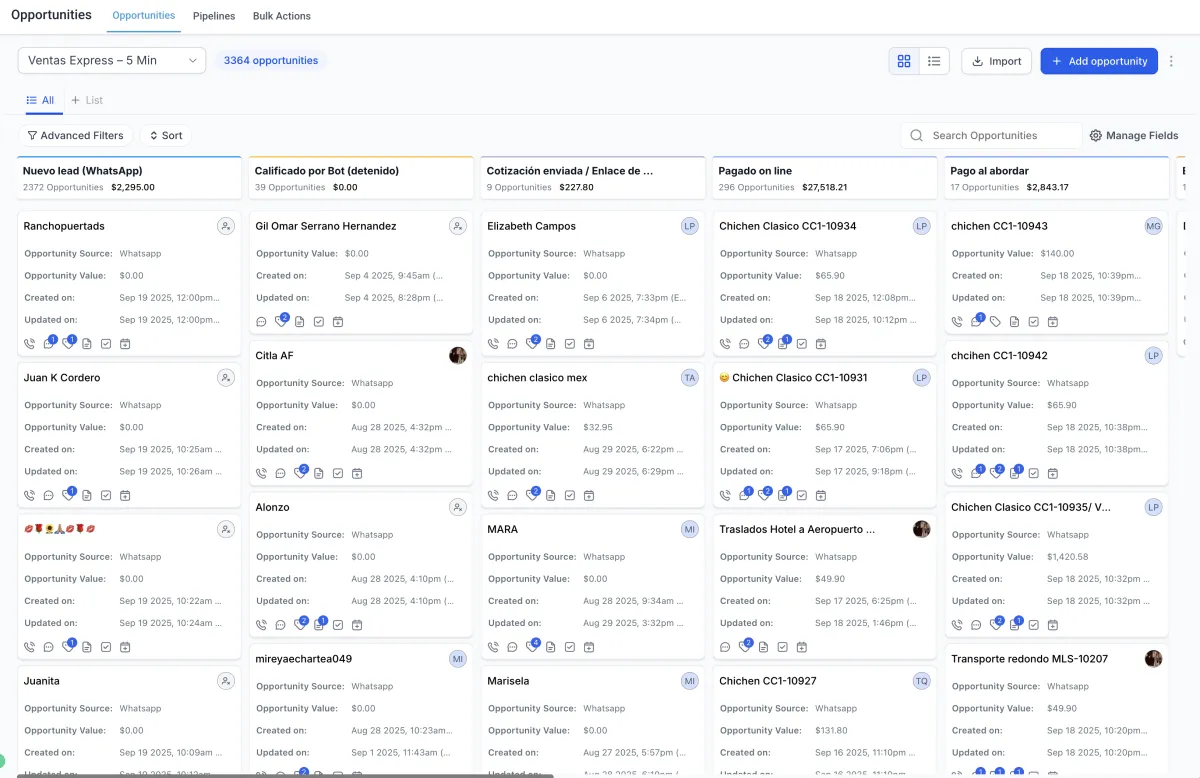Switch to list view
This screenshot has width=1200, height=778.
coord(934,61)
